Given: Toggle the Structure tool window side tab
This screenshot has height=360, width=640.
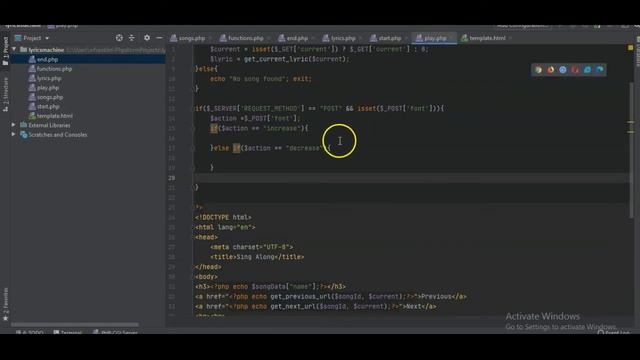Looking at the screenshot, I should 5,95.
